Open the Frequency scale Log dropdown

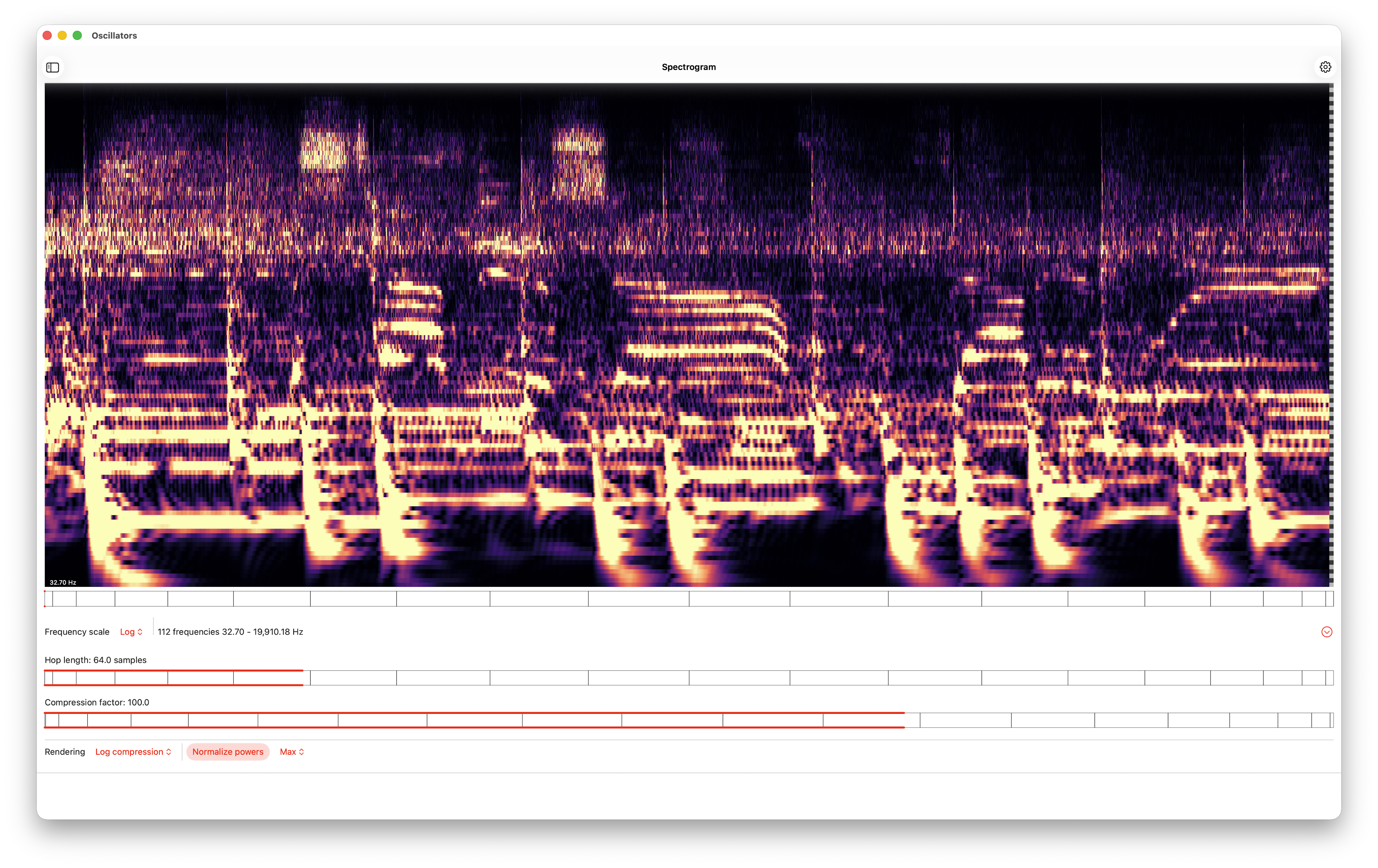coord(131,632)
